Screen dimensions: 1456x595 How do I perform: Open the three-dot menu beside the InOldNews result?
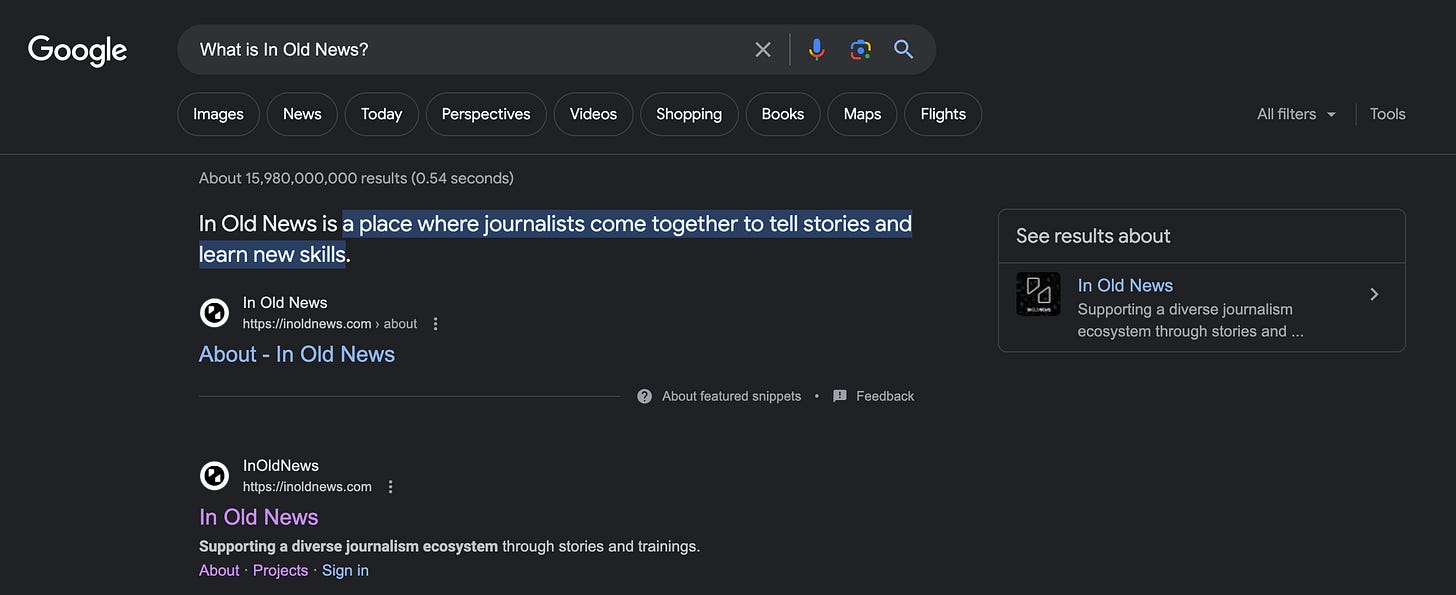pos(390,486)
